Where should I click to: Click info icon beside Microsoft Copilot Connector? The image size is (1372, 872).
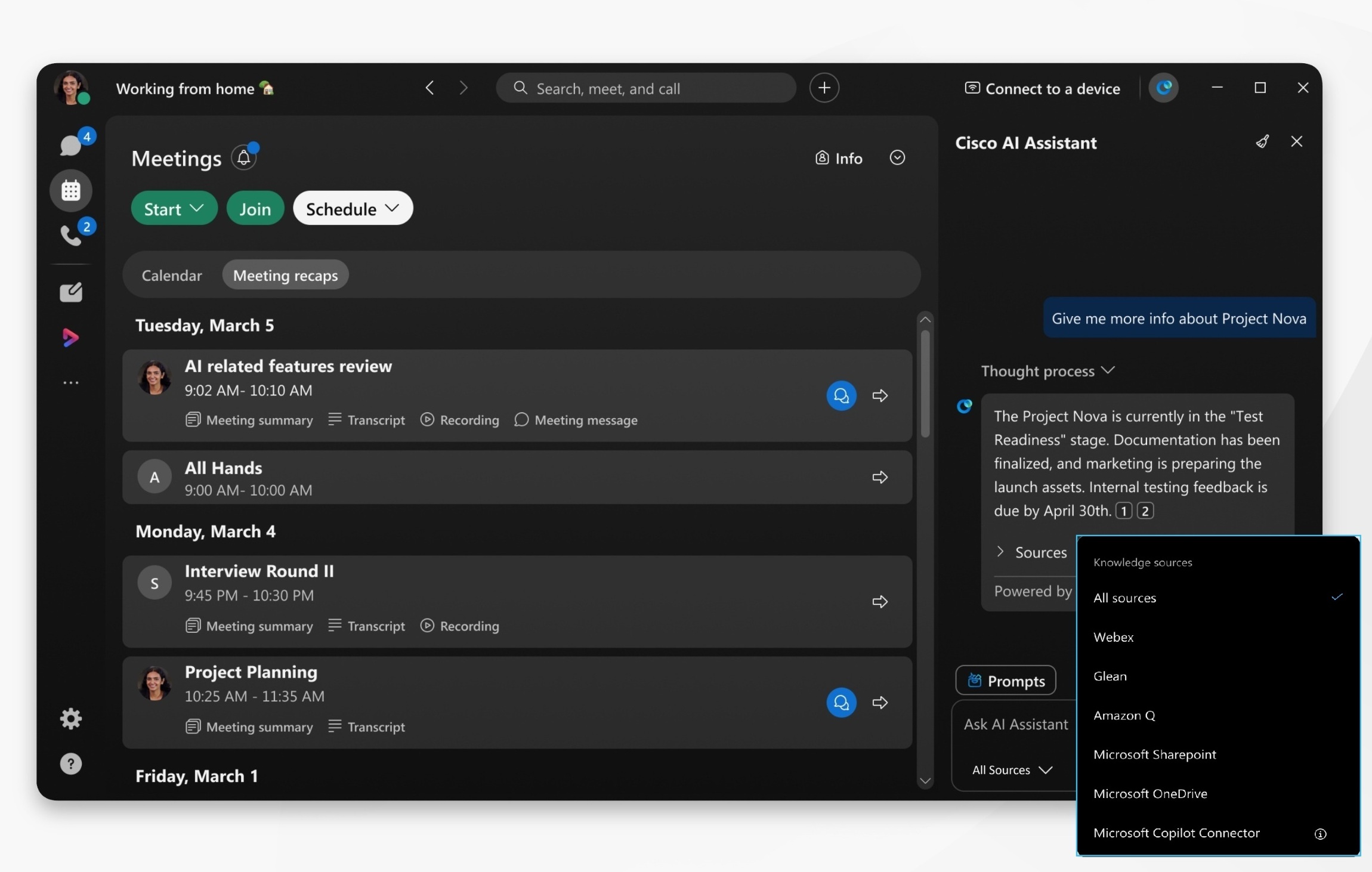click(1321, 834)
